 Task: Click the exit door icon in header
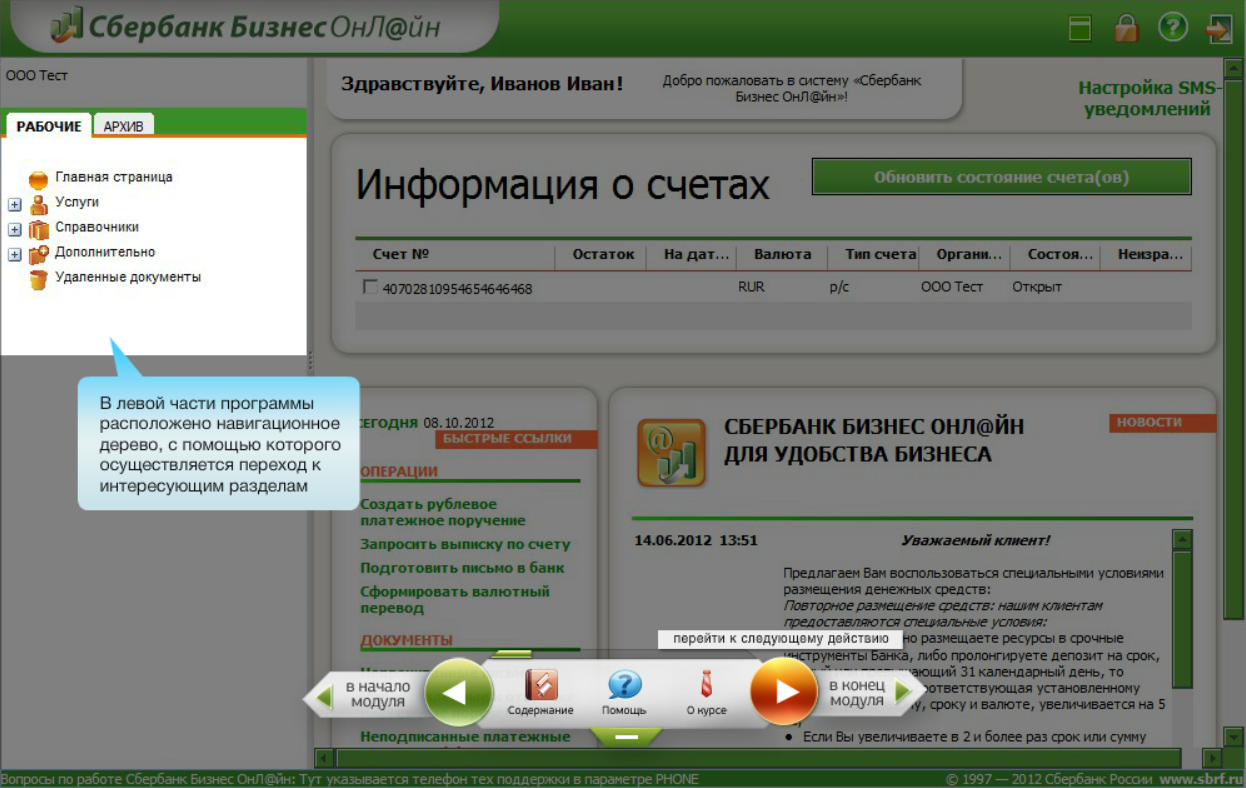1219,27
